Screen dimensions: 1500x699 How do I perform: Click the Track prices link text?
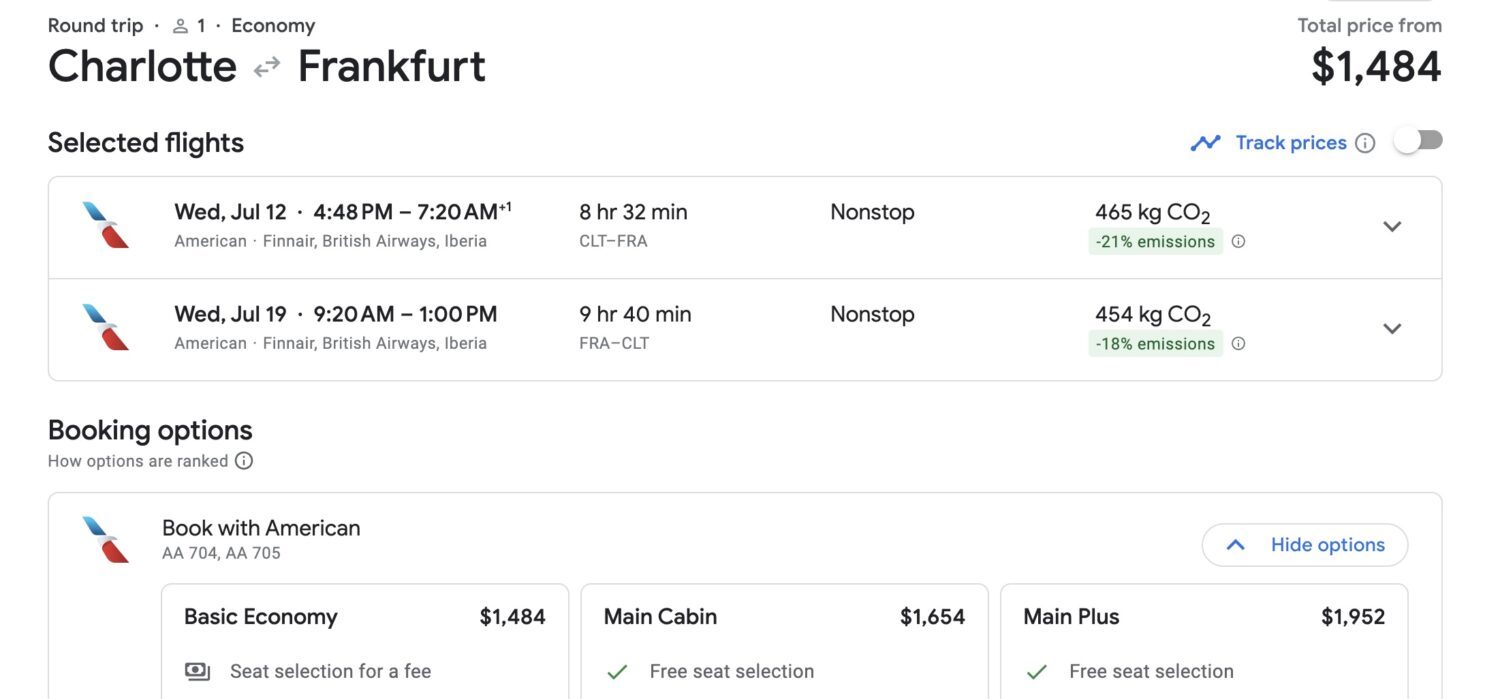[x=1290, y=143]
